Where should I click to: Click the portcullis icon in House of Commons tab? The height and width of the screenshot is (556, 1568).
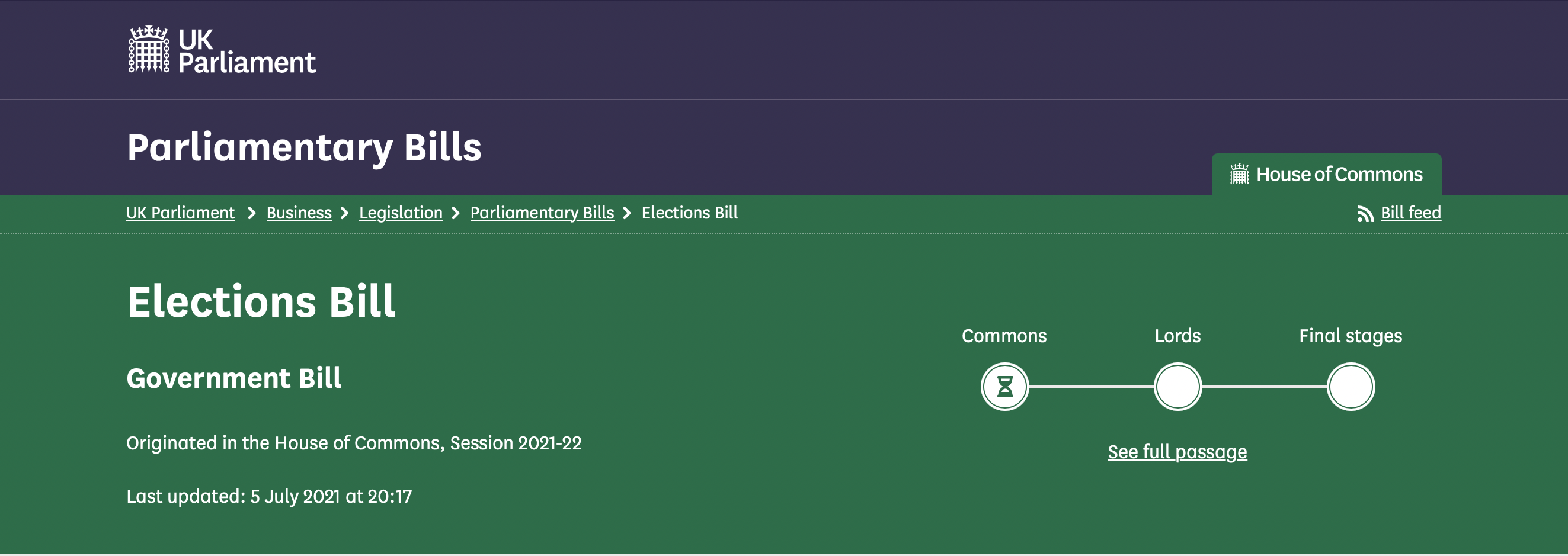pos(1239,174)
